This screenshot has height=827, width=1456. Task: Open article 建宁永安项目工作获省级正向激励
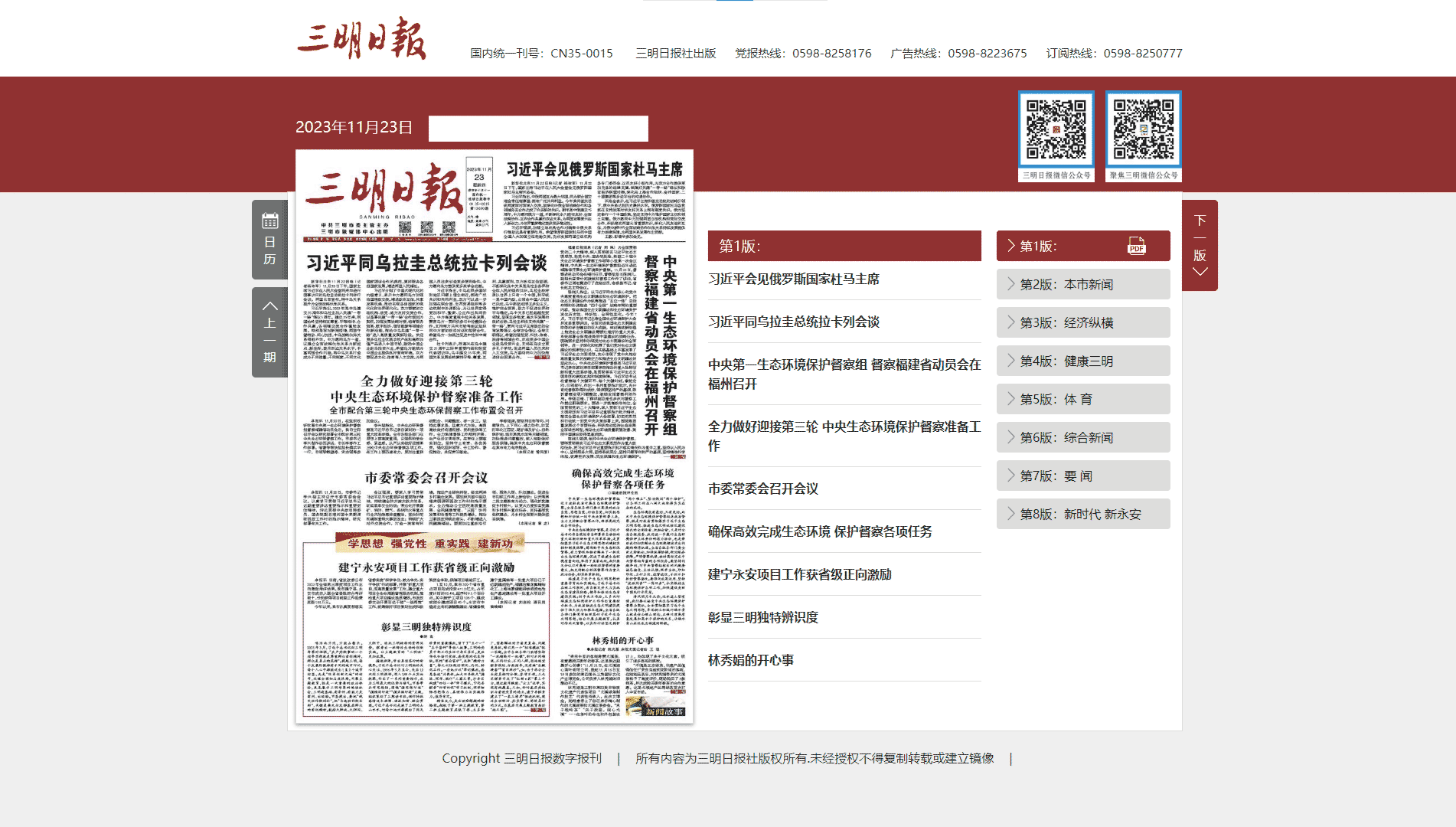click(x=800, y=574)
